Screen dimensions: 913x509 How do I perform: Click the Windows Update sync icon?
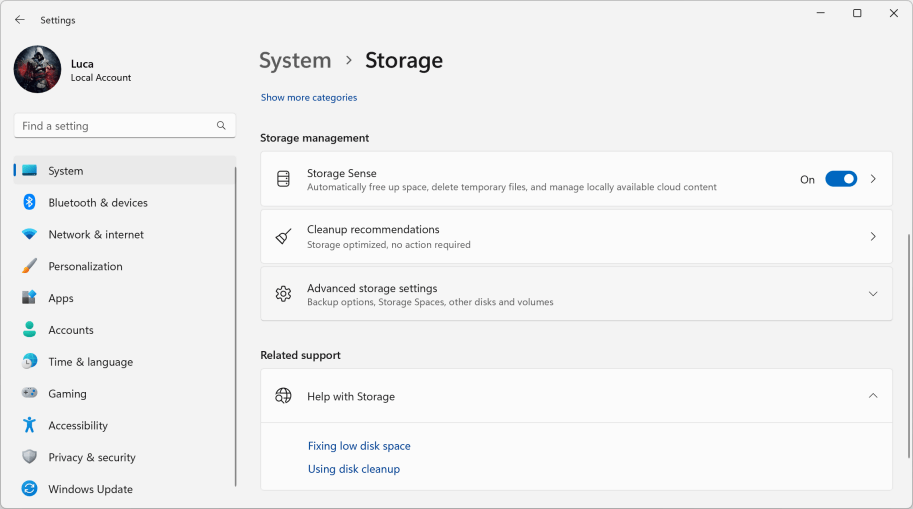[29, 490]
